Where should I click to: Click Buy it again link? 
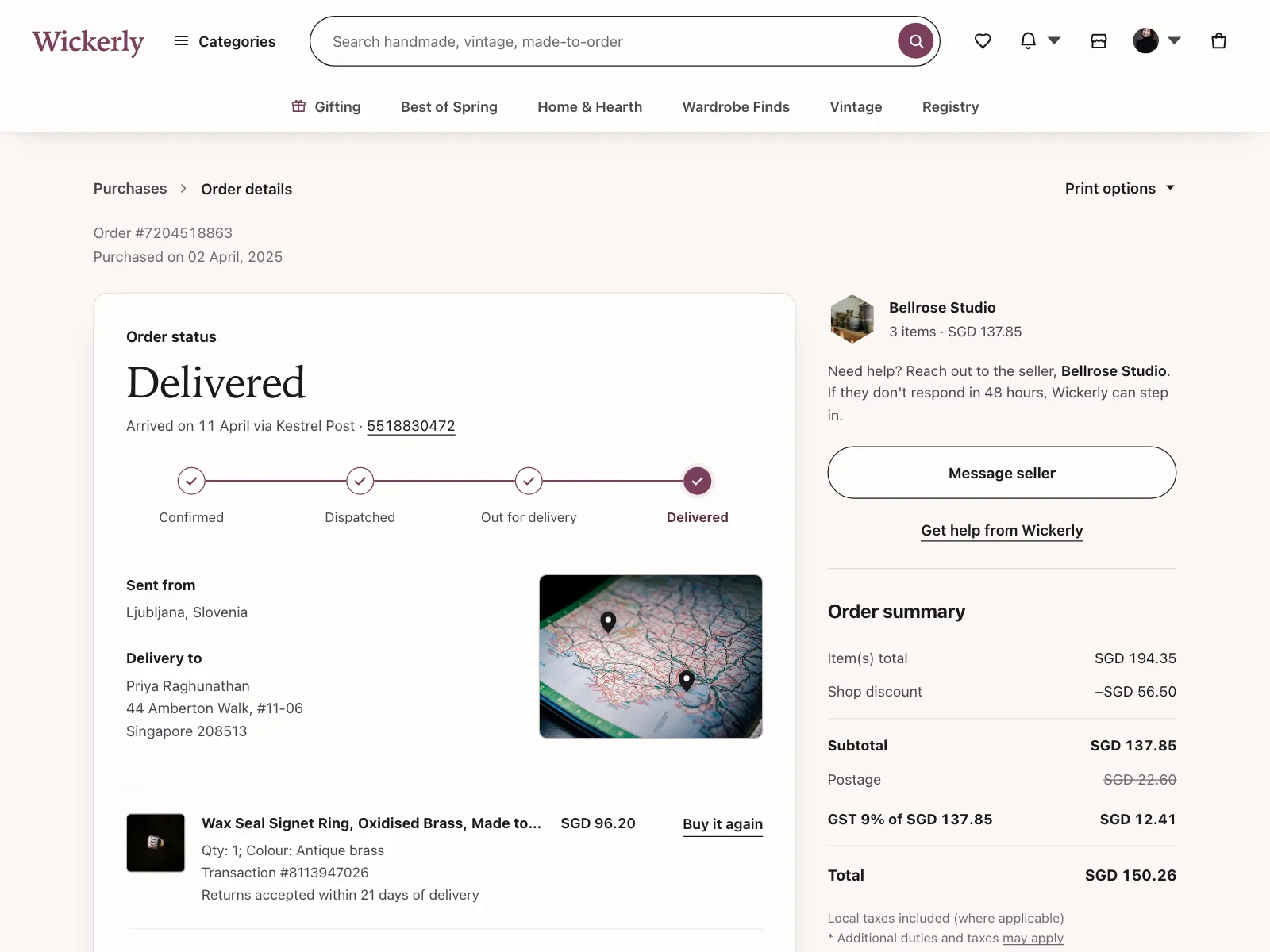click(722, 824)
